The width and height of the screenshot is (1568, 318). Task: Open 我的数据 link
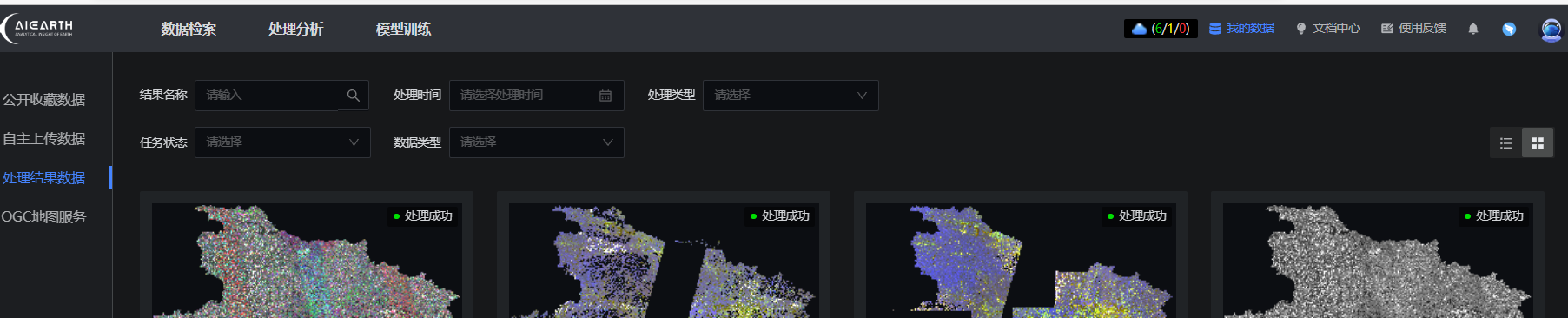pyautogui.click(x=1250, y=29)
